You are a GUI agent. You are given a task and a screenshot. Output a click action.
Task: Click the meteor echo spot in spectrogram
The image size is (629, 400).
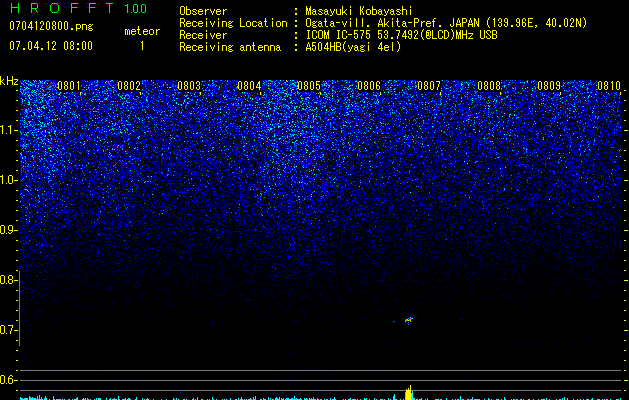pos(409,320)
